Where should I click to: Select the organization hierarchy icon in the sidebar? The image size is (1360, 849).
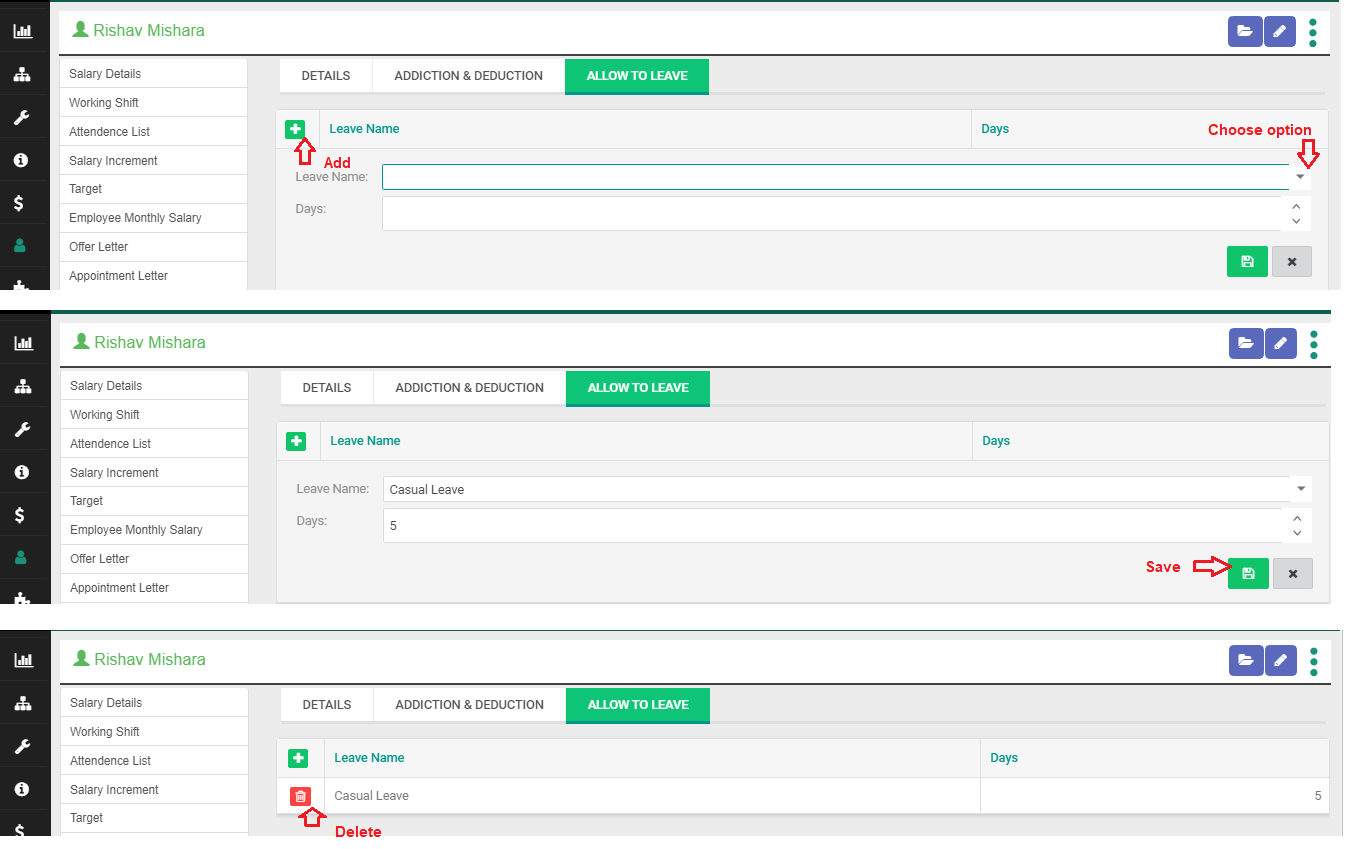[x=24, y=74]
